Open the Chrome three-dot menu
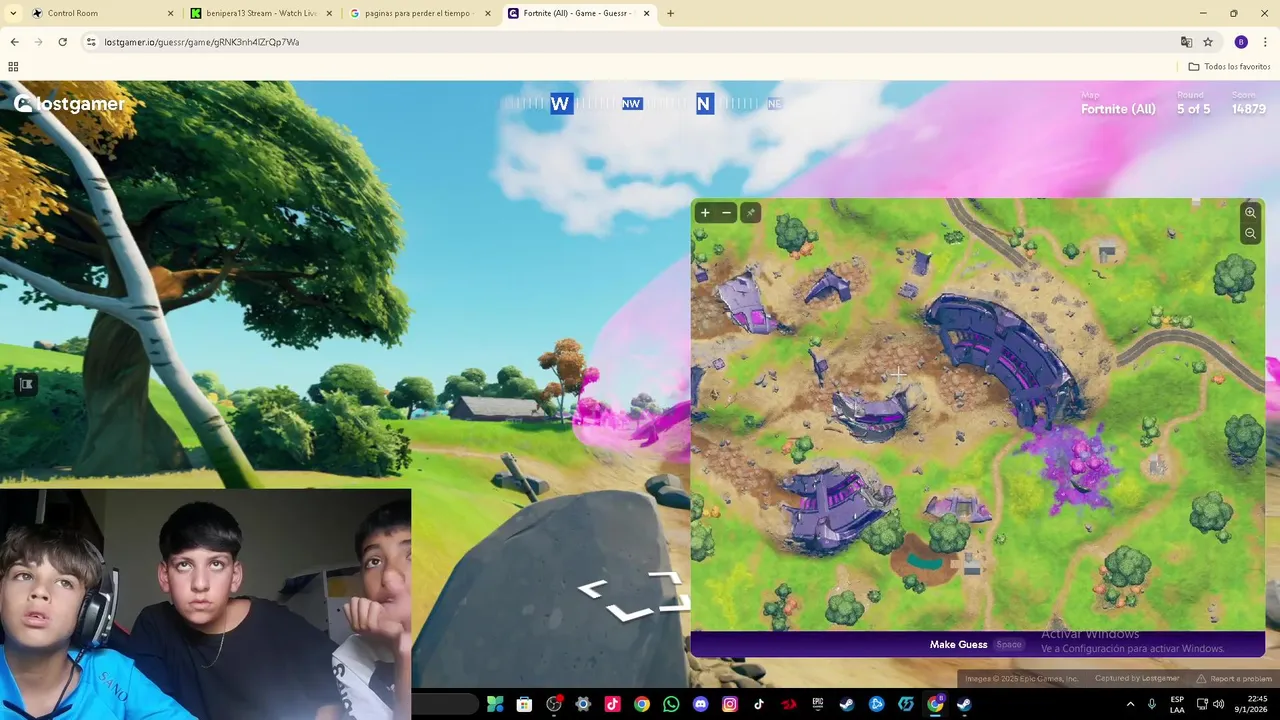Screen dimensions: 1280x720 (x=1265, y=42)
